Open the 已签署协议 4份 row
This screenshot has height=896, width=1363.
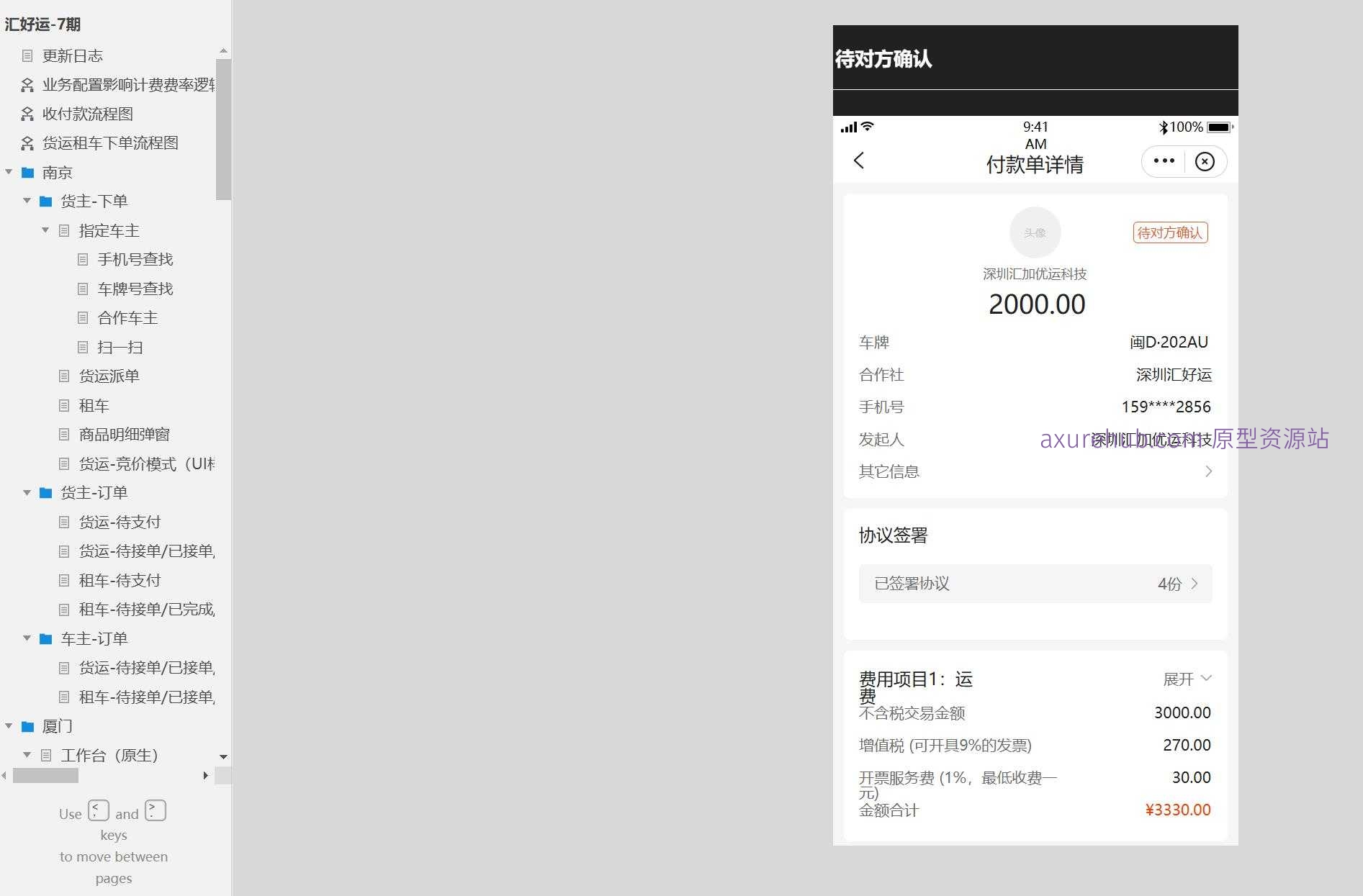click(x=1035, y=584)
